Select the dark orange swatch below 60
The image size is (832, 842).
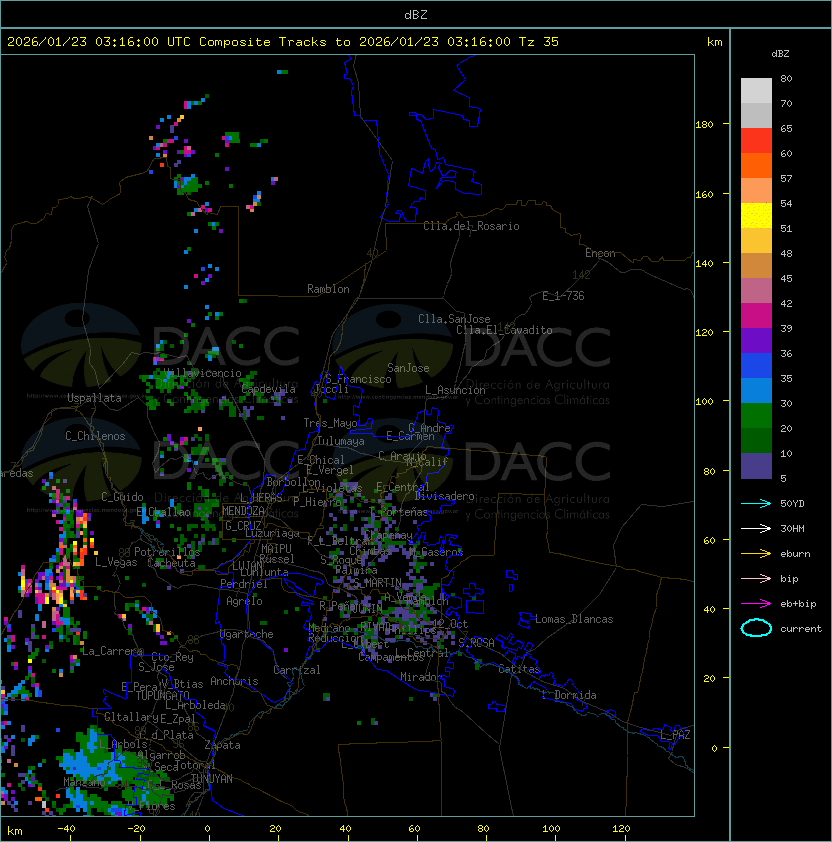pyautogui.click(x=756, y=165)
